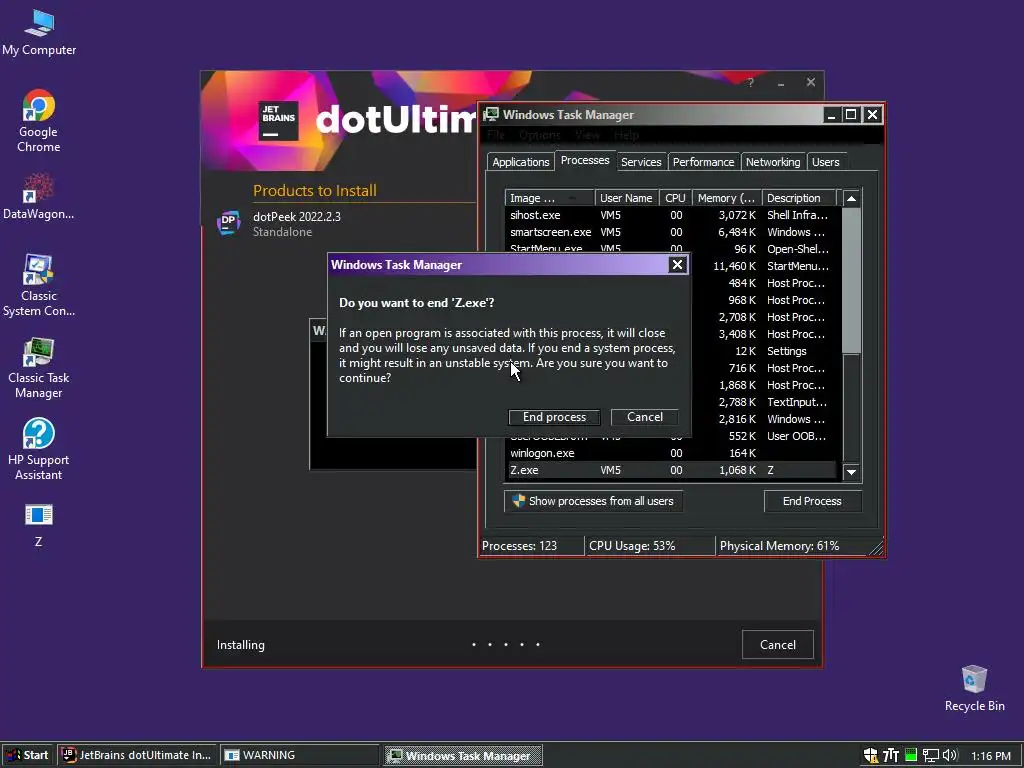This screenshot has width=1024, height=768.
Task: Confirm with the End process button
Action: pyautogui.click(x=554, y=417)
